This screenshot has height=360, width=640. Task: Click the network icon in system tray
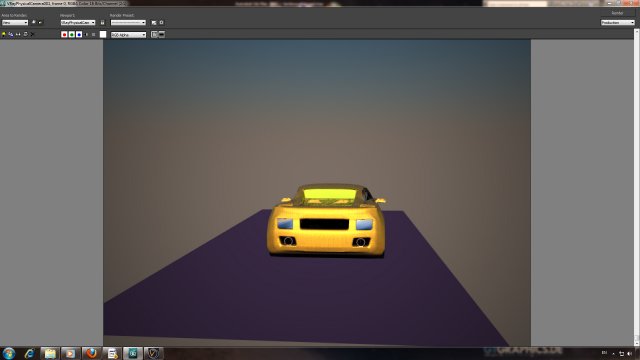(x=621, y=353)
